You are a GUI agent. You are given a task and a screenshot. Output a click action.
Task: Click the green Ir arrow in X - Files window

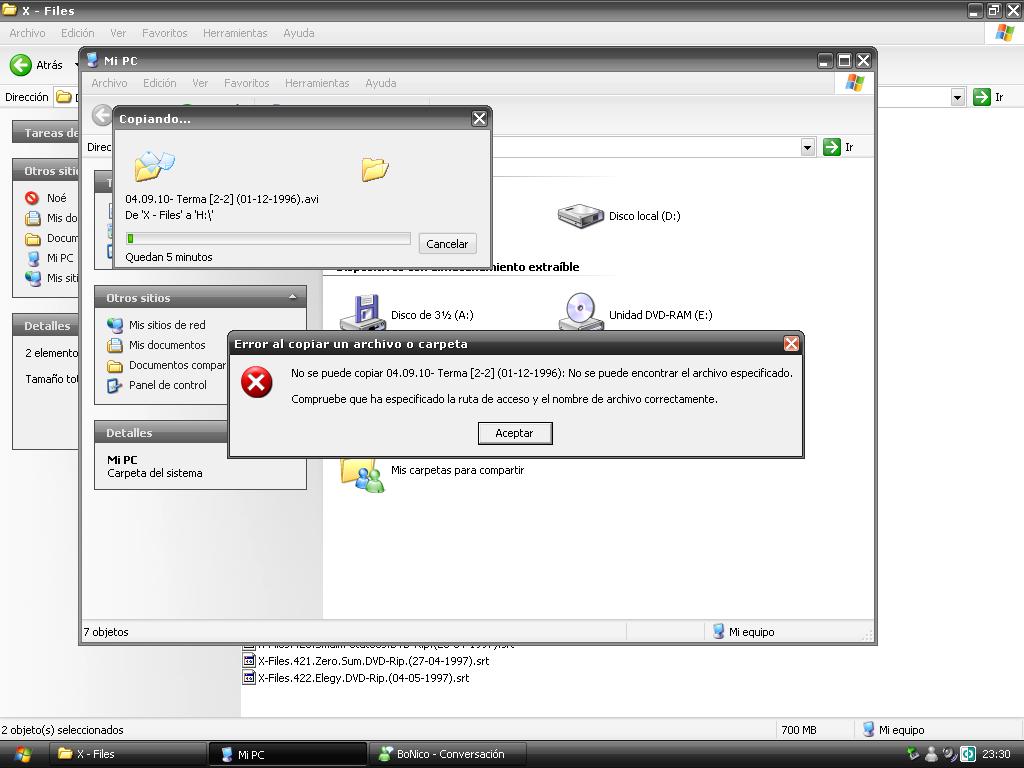tap(982, 97)
